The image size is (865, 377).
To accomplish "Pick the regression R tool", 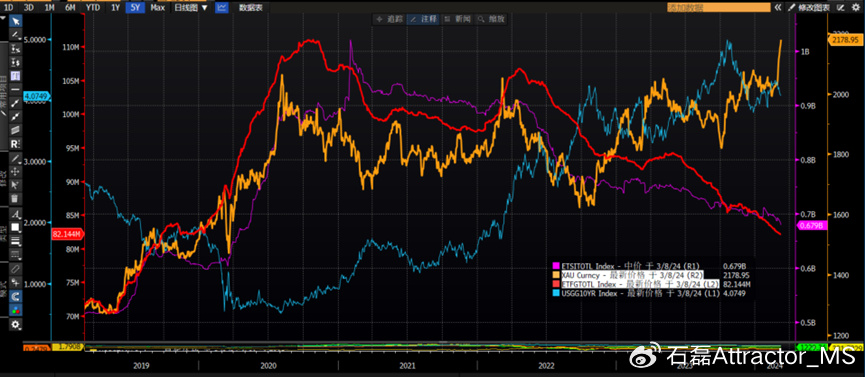I will [x=15, y=144].
